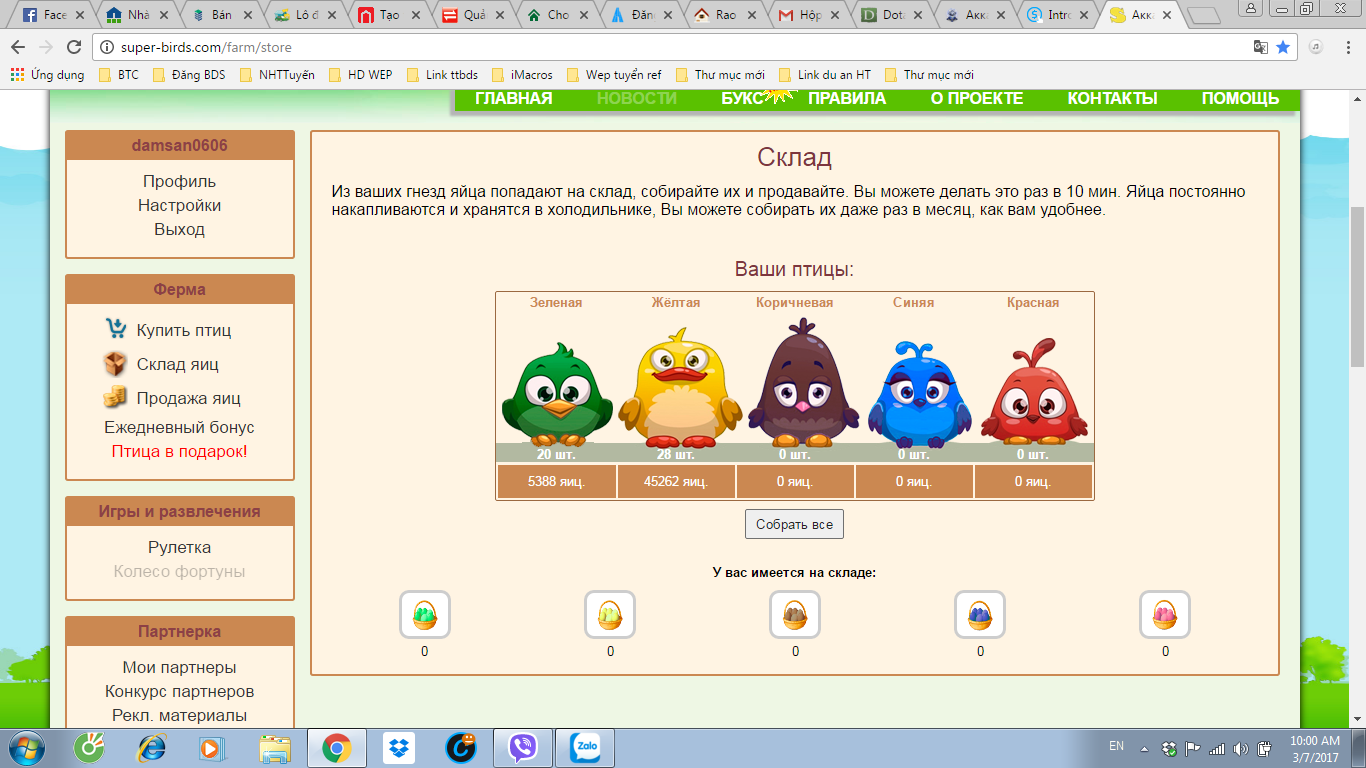
Task: Open the Link du an HT bookmark folder
Action: click(824, 74)
